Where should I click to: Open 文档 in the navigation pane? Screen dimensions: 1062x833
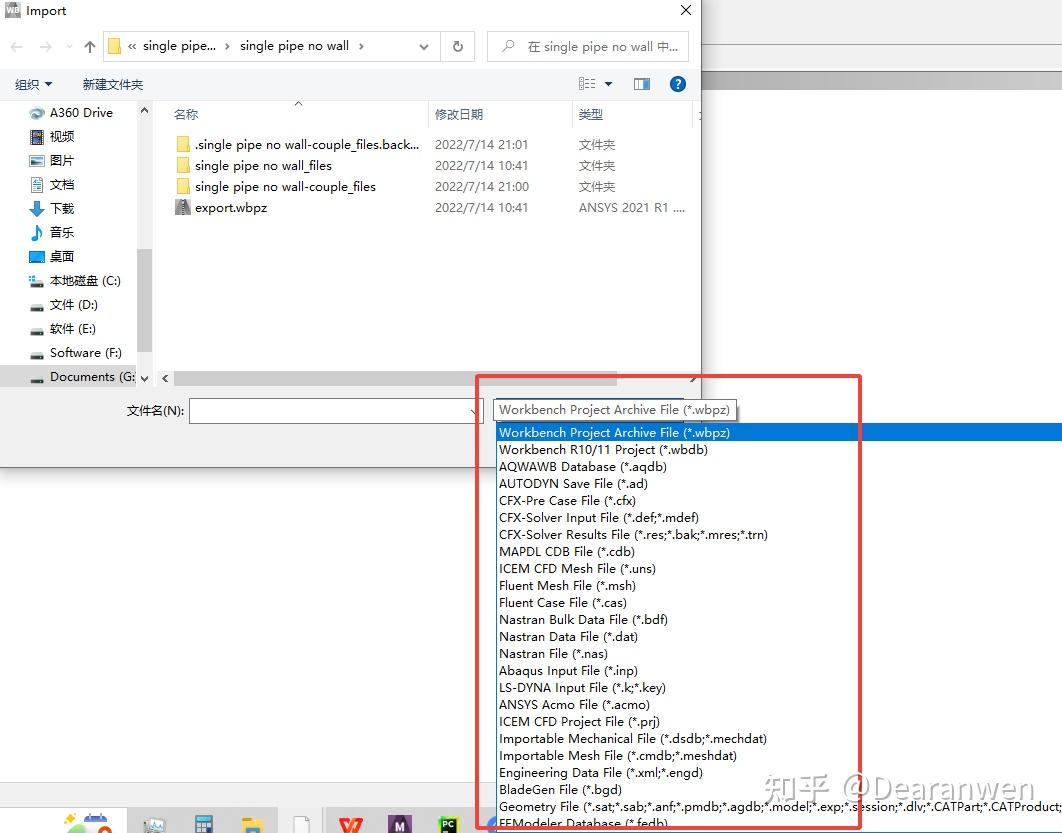point(52,185)
